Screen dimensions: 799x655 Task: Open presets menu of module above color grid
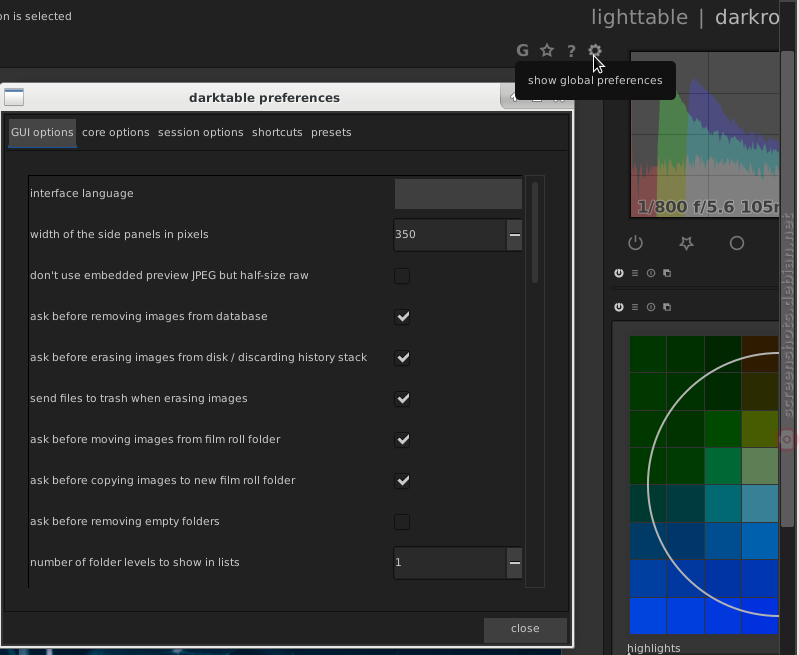[x=635, y=307]
